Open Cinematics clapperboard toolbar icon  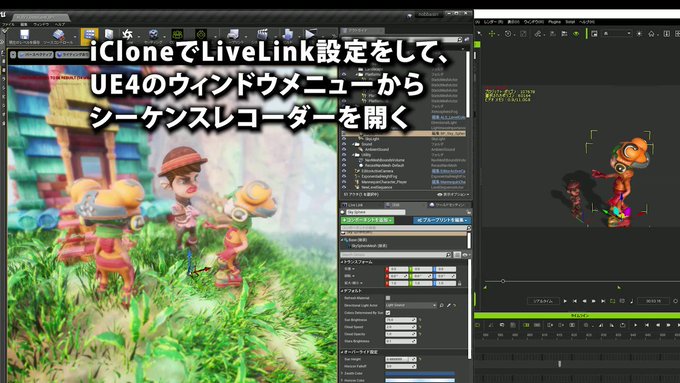(262, 35)
